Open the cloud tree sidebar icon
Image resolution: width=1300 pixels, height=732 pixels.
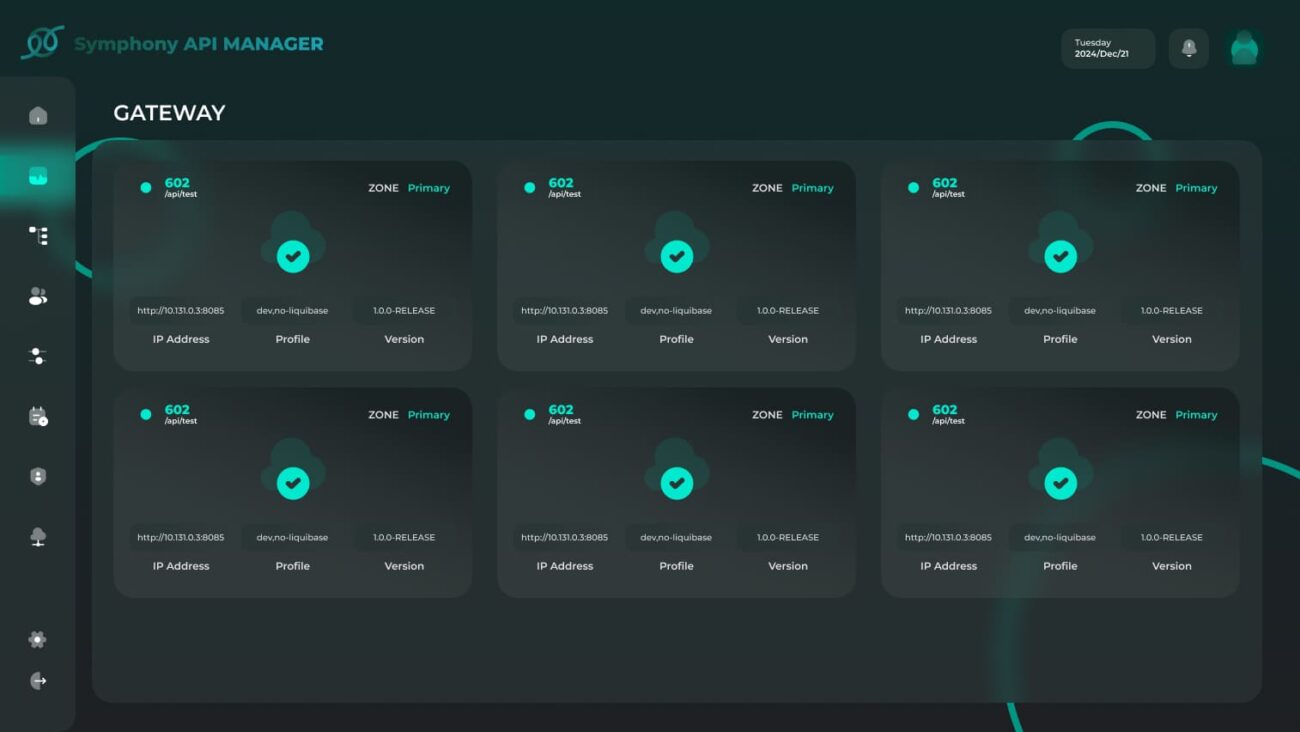tap(38, 537)
